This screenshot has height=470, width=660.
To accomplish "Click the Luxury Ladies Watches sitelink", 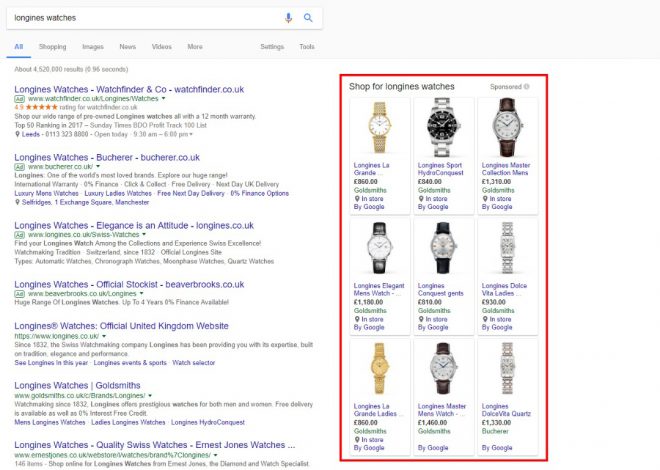I will pos(118,194).
